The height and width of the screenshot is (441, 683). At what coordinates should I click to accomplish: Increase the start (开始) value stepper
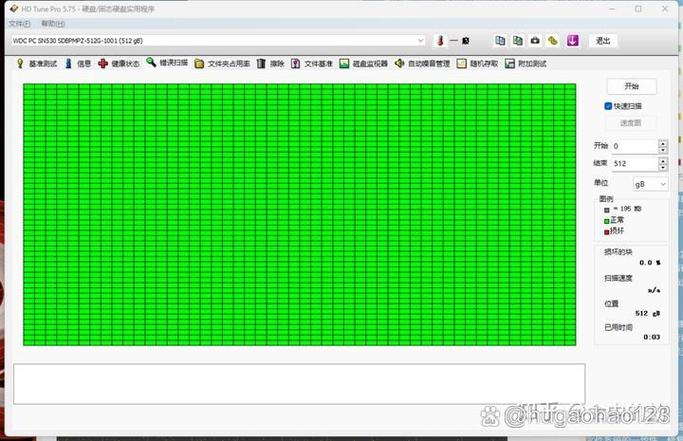click(663, 143)
